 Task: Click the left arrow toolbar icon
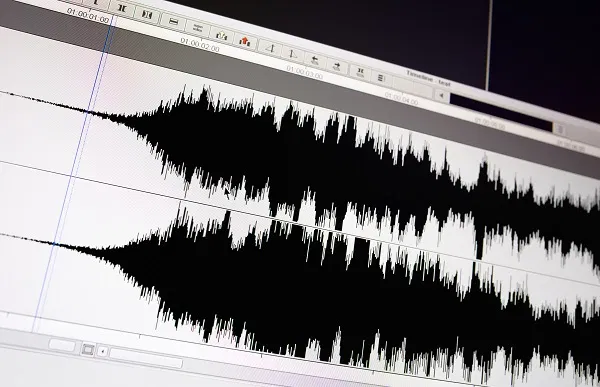[x=315, y=59]
